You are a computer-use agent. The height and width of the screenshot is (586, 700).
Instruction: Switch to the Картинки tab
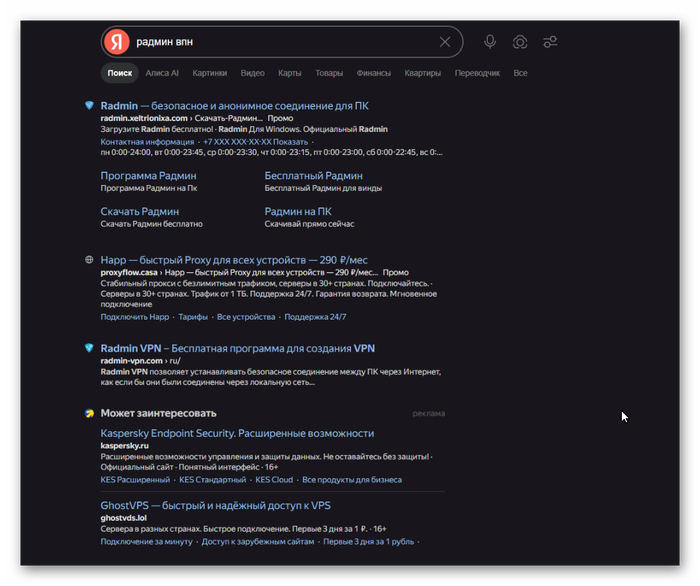(209, 73)
